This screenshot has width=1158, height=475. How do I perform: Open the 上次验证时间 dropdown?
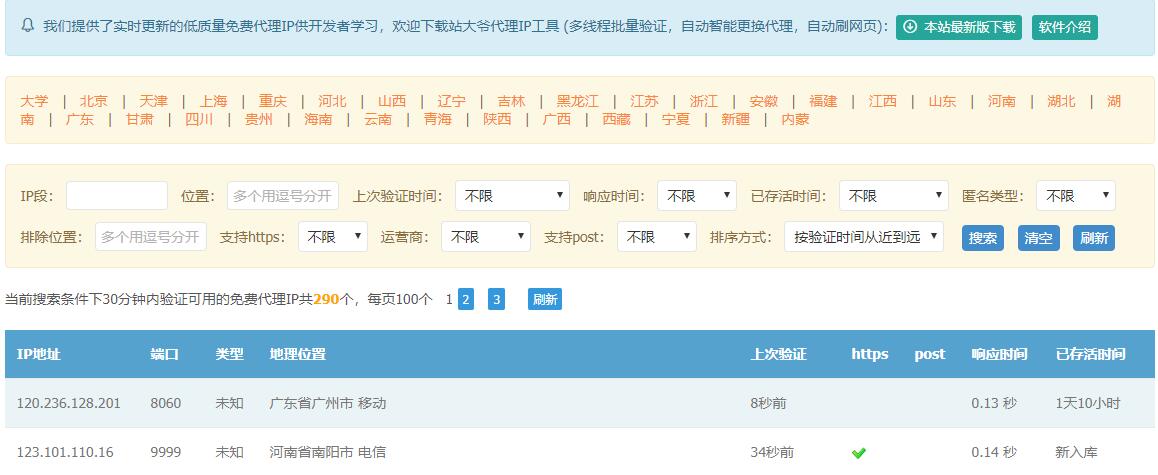coord(512,196)
